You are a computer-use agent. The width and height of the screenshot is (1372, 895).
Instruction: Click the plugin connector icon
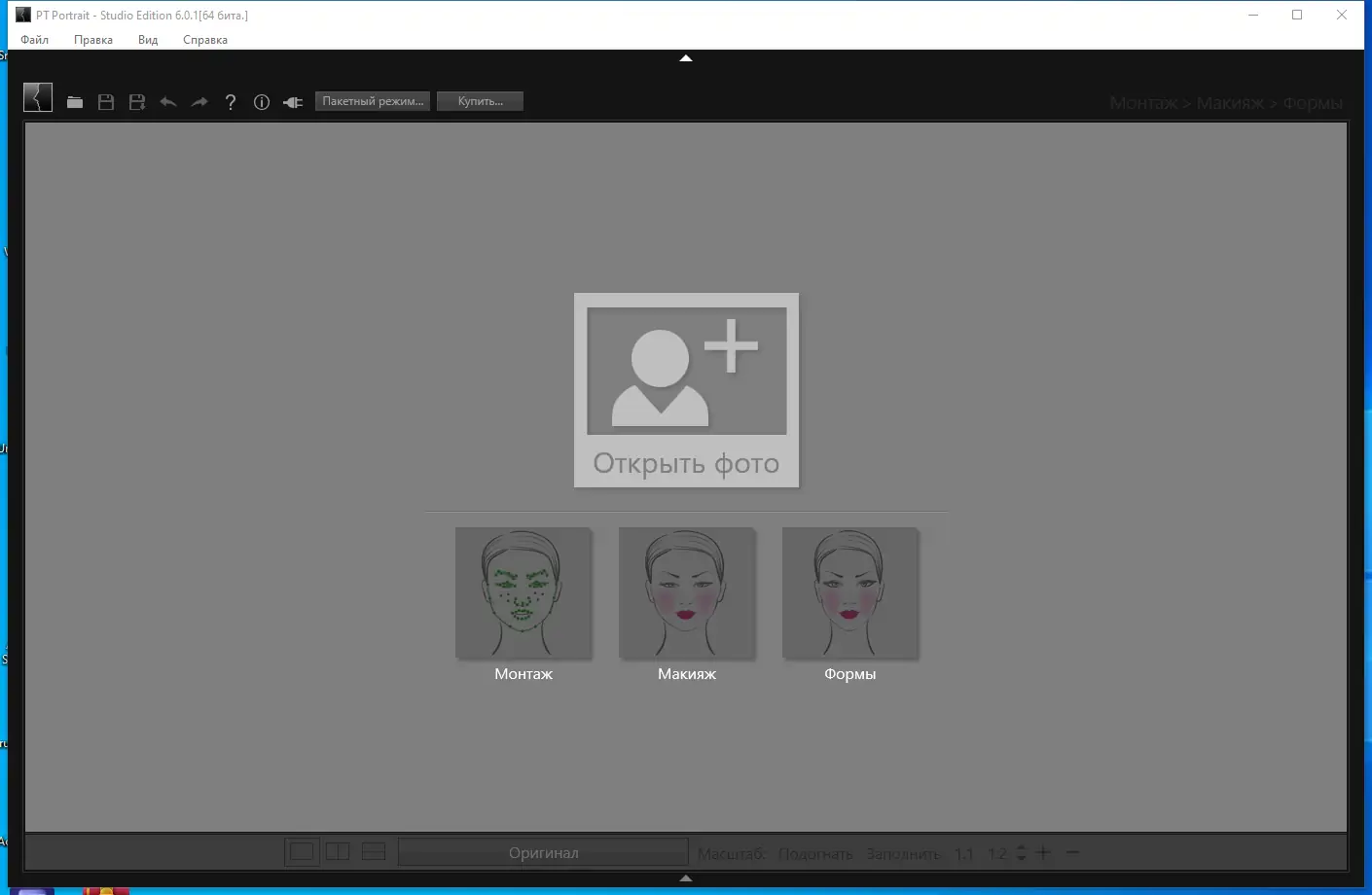point(293,102)
